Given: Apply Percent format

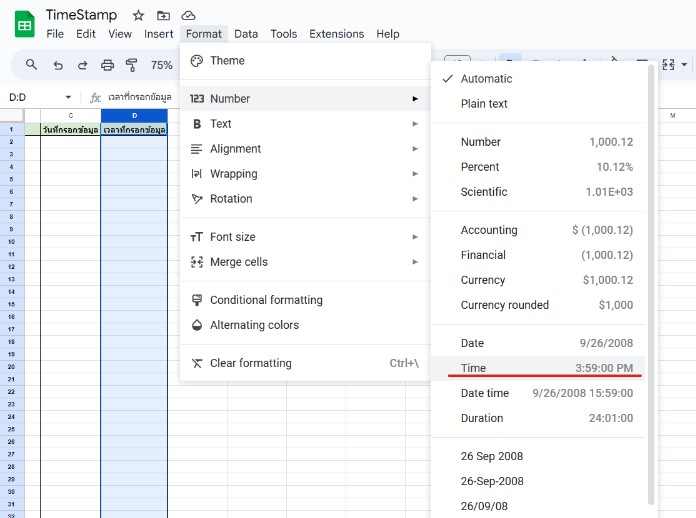Looking at the screenshot, I should pos(538,167).
